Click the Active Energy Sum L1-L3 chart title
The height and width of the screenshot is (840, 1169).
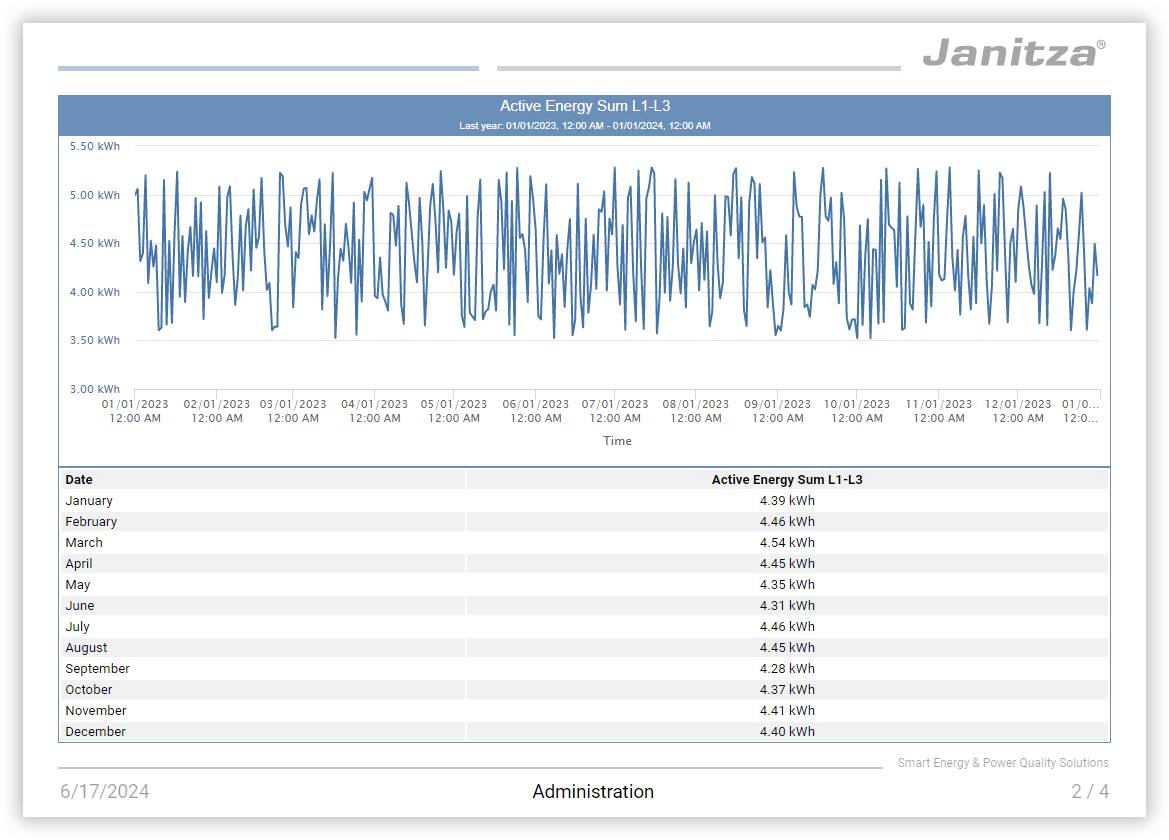(x=584, y=106)
